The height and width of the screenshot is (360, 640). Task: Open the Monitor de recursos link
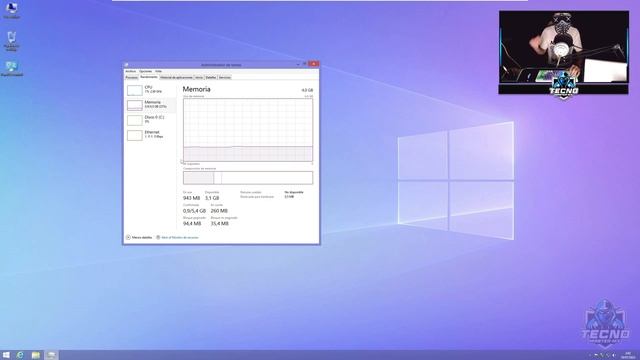point(177,237)
